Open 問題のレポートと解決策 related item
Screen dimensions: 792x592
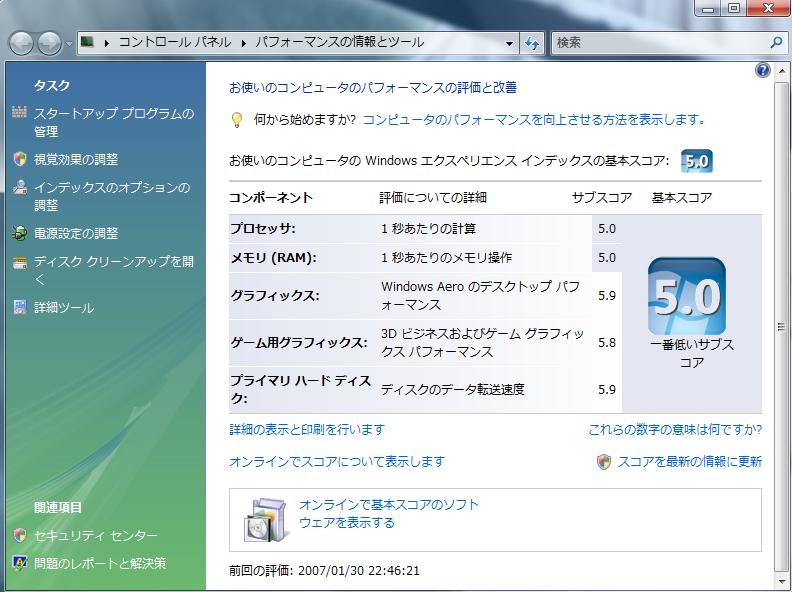(x=100, y=563)
